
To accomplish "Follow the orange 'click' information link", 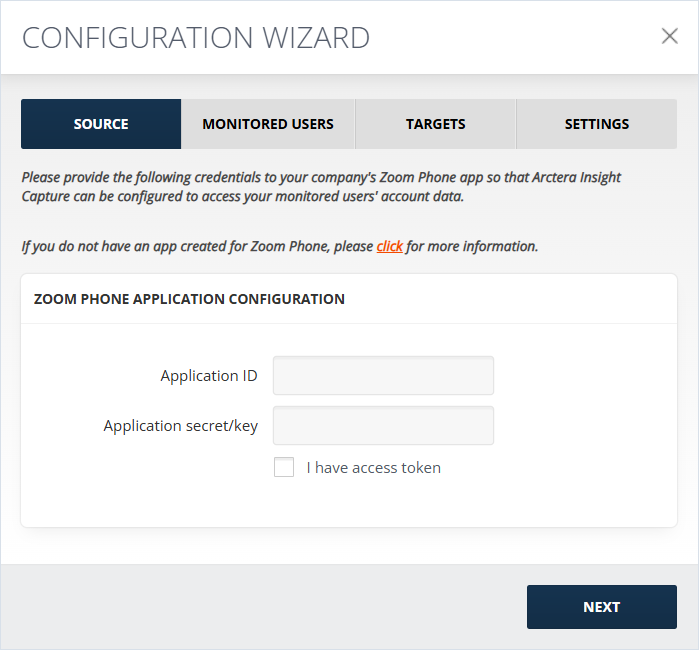I will click(390, 246).
